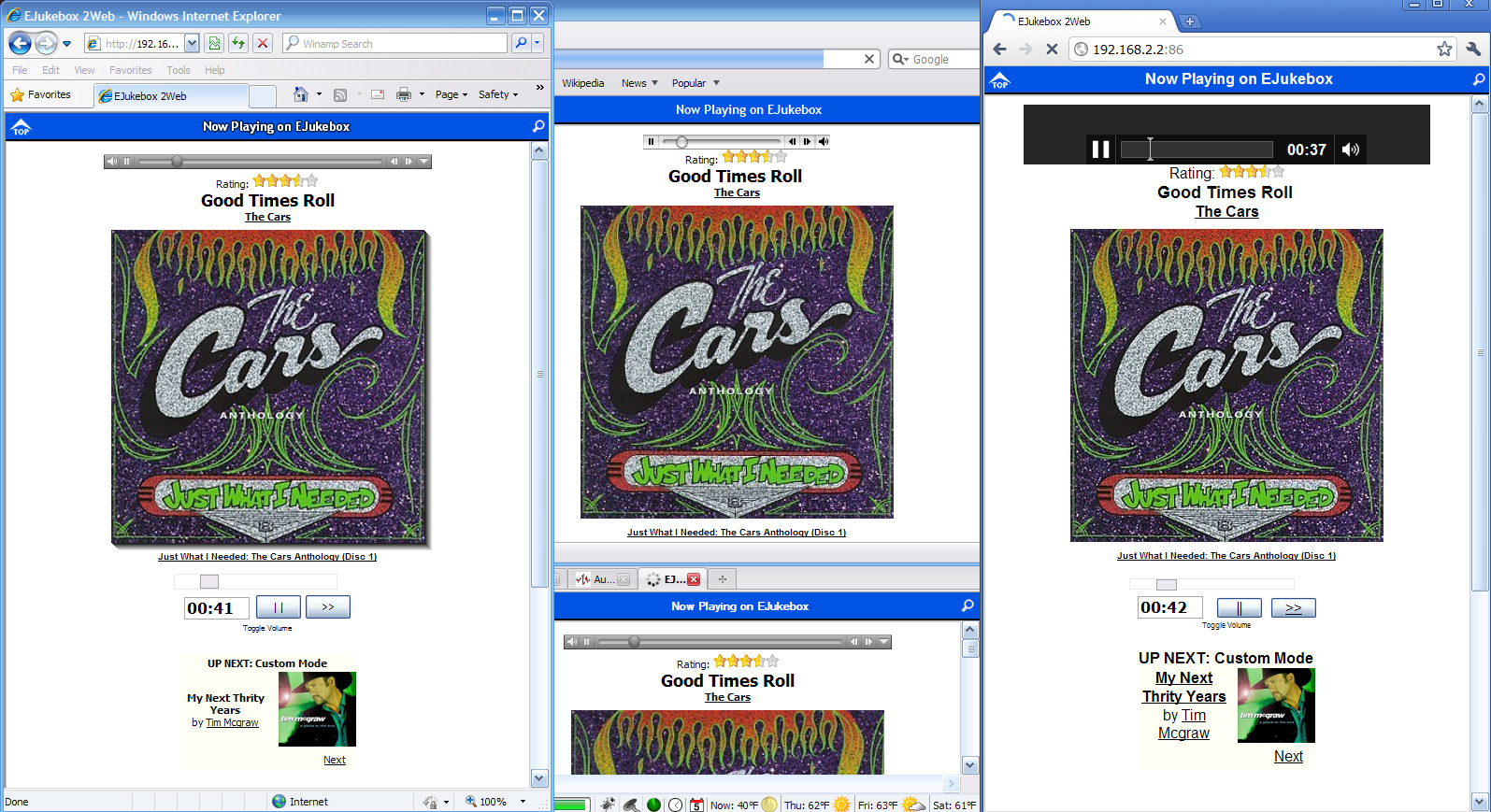
Task: Expand Internet Explorer toolbar overflow chevron
Action: [x=539, y=88]
